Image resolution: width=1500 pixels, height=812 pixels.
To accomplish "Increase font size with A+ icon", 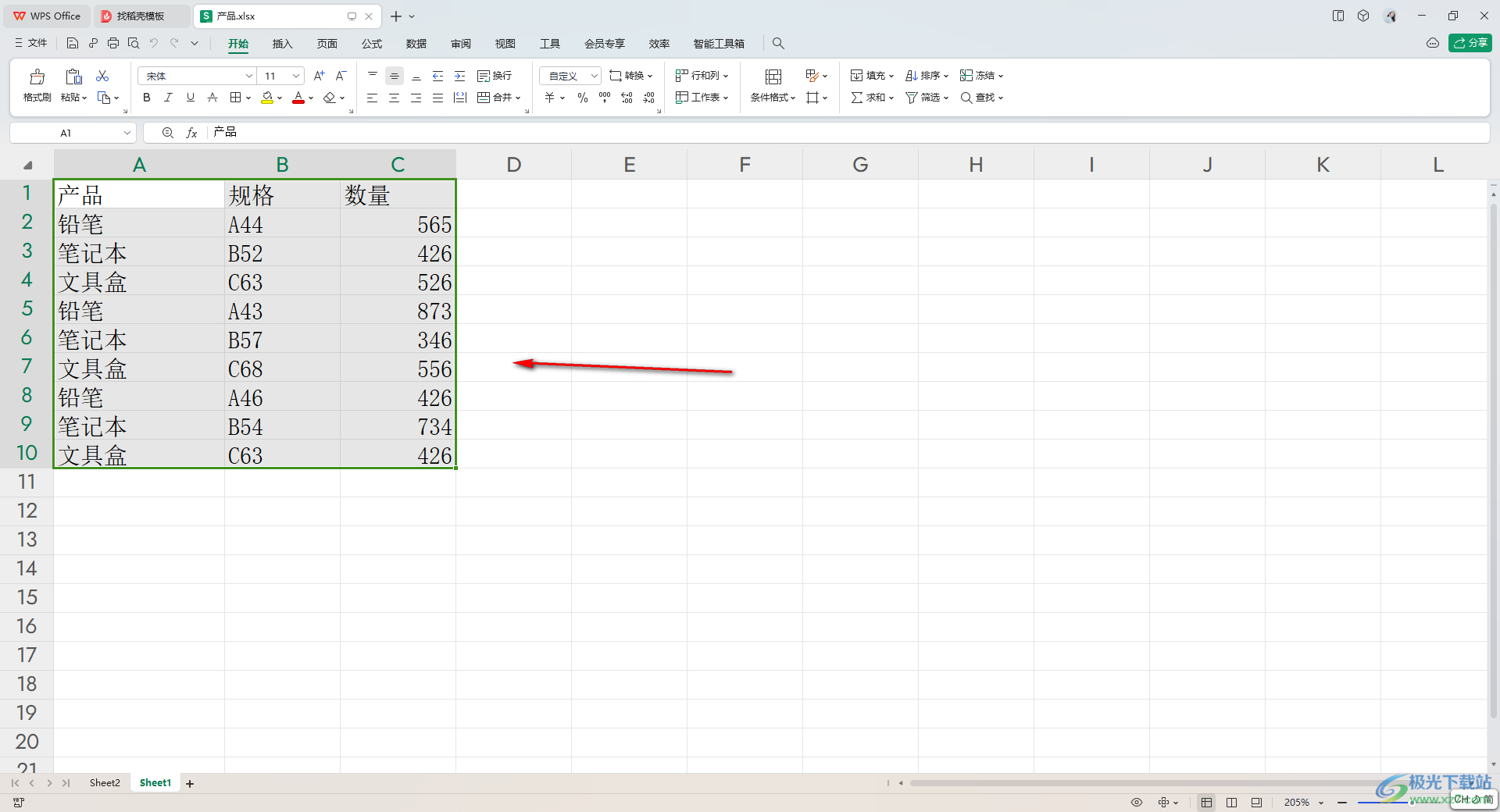I will click(319, 76).
